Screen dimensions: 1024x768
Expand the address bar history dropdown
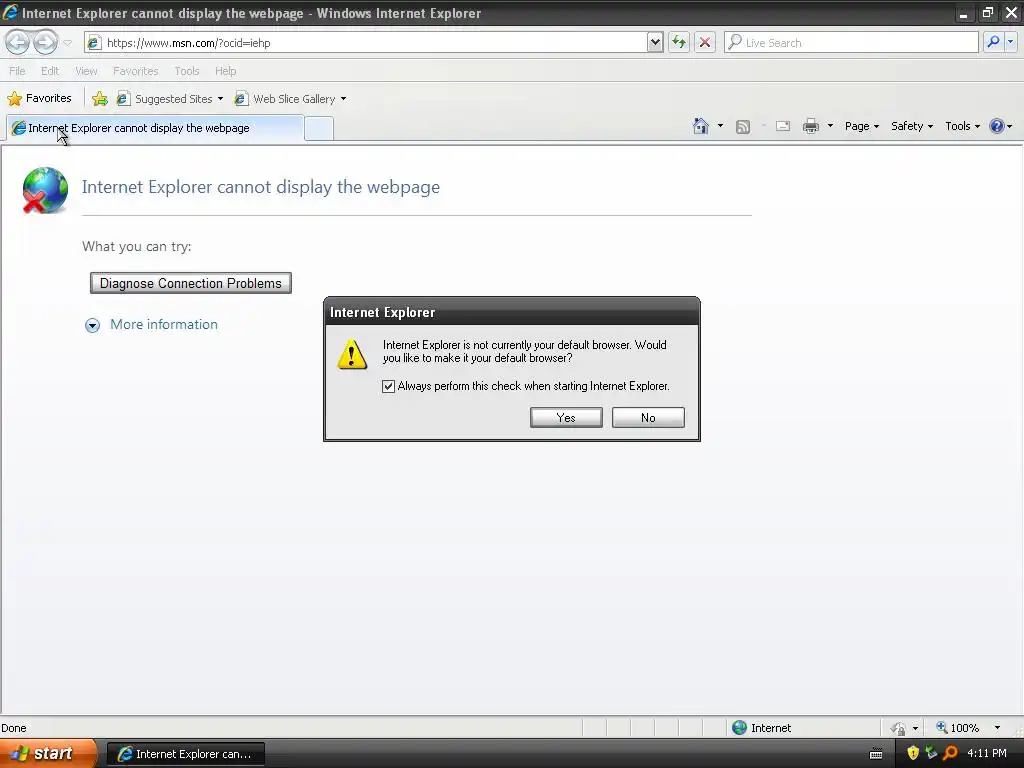tap(655, 43)
